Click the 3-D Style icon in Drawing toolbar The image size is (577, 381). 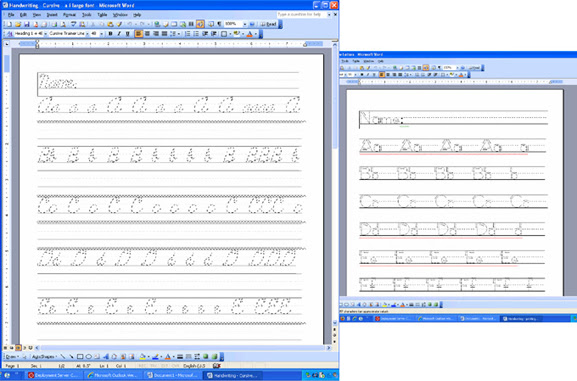click(215, 356)
